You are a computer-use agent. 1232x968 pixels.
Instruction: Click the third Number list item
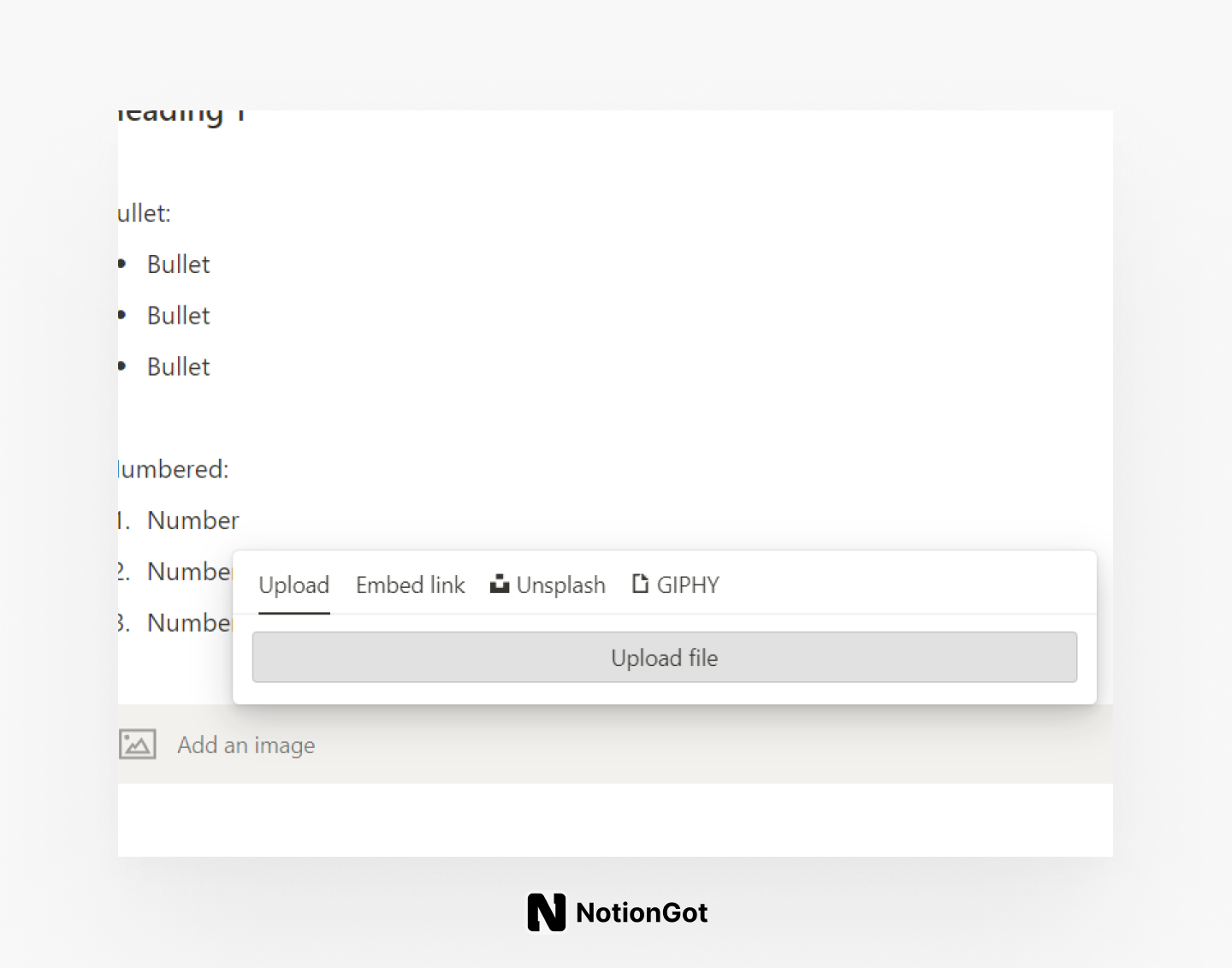click(190, 623)
